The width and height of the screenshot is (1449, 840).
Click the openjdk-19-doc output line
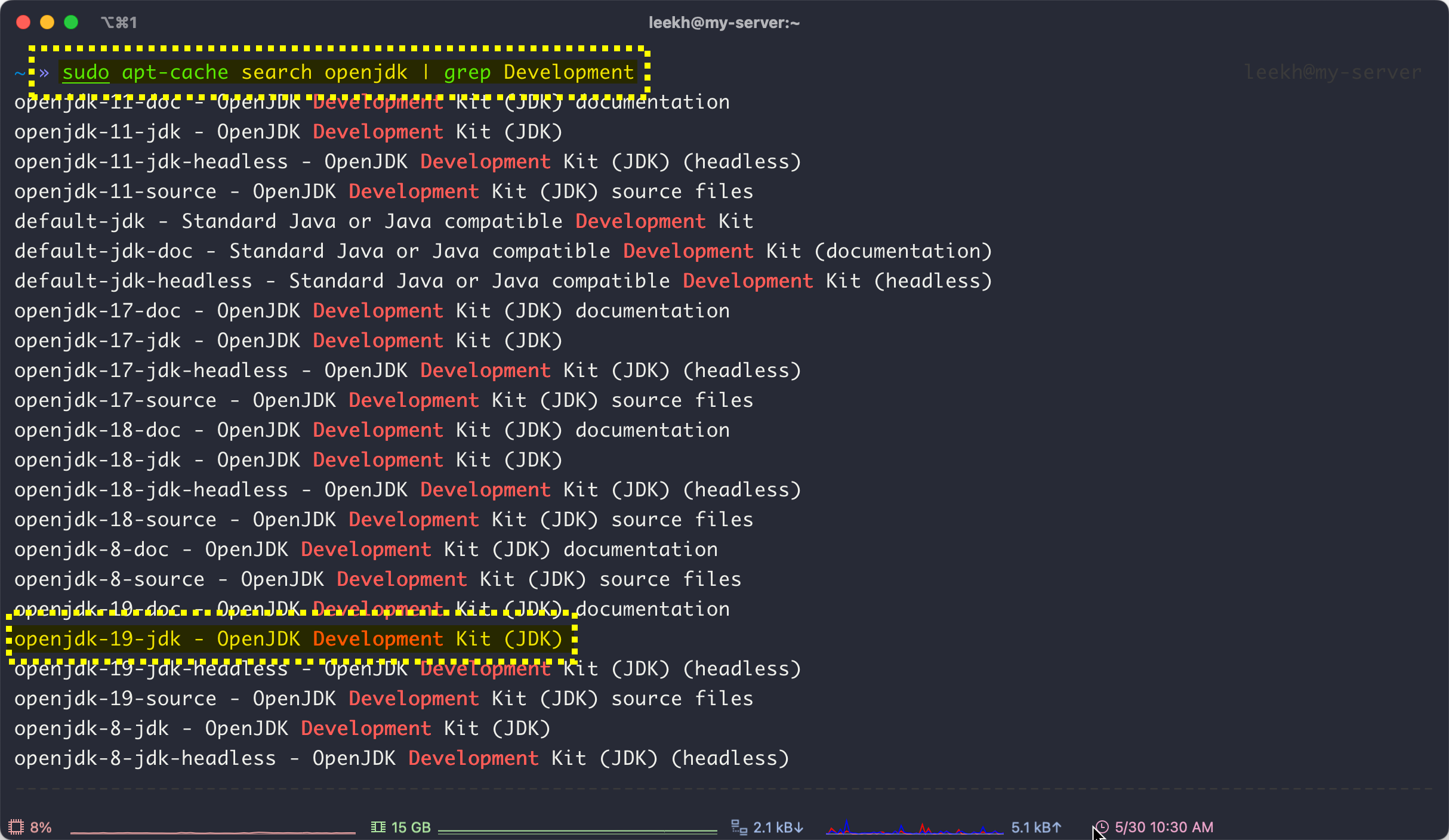coord(372,609)
